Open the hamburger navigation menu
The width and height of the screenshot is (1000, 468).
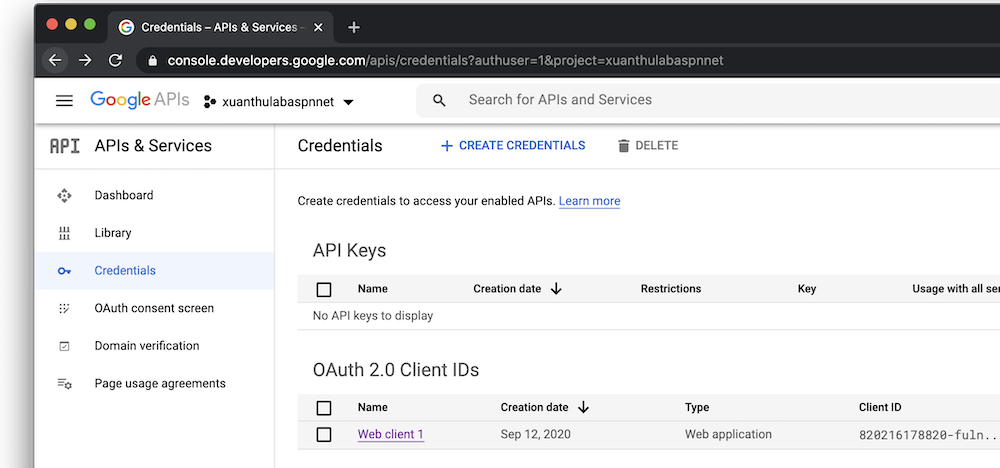pyautogui.click(x=64, y=100)
